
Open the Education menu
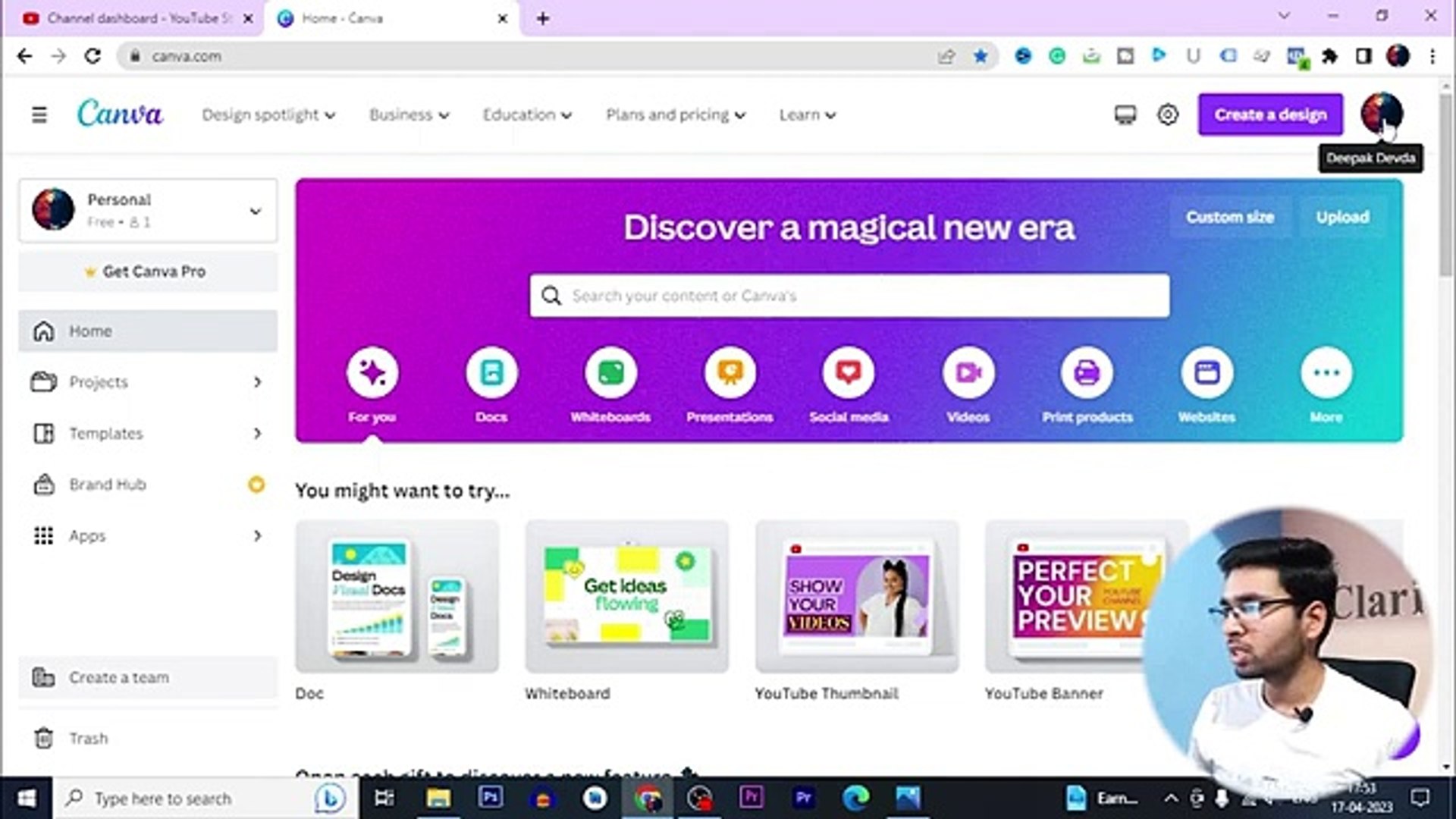coord(526,115)
